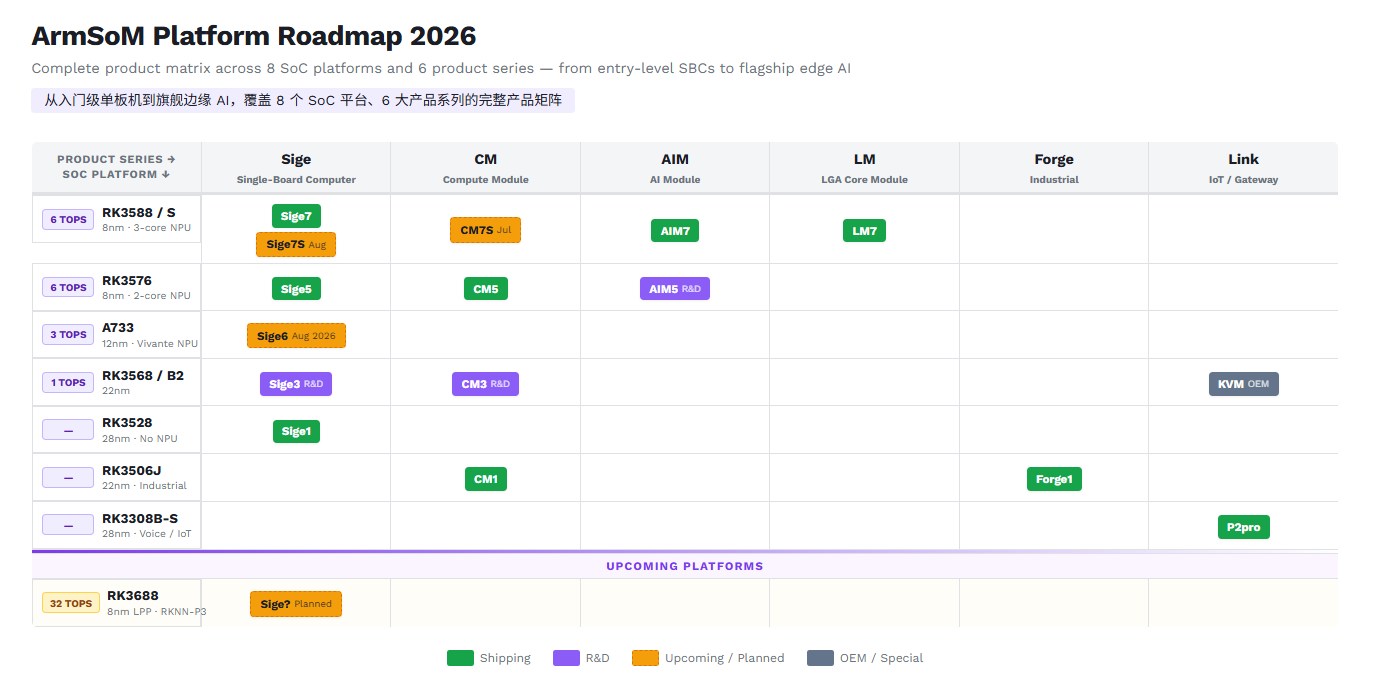
Task: Select the Sige7S Aug badge
Action: [x=296, y=244]
